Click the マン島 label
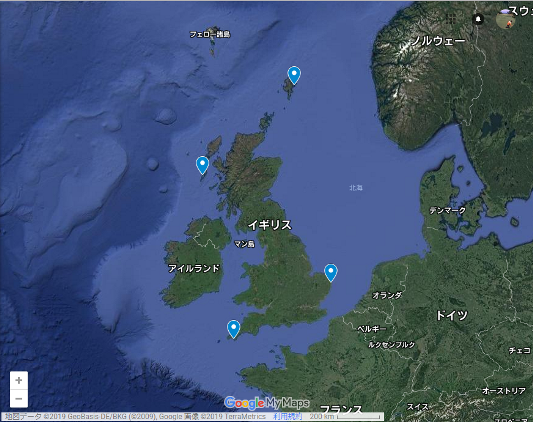This screenshot has width=533, height=422. [x=244, y=244]
